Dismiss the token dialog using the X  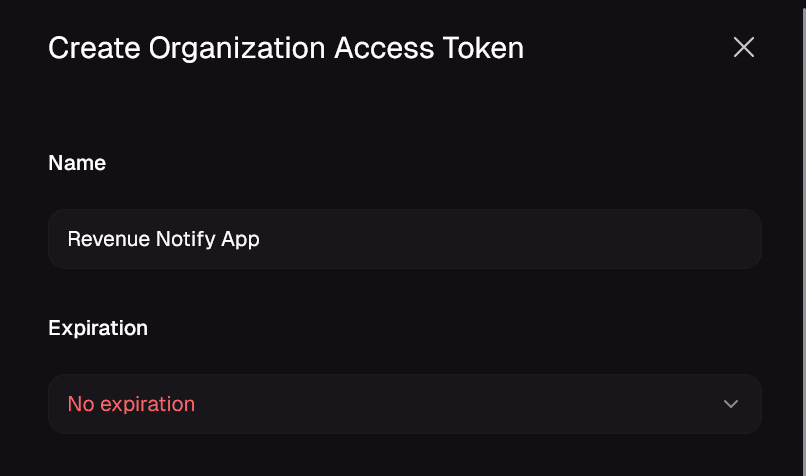743,47
